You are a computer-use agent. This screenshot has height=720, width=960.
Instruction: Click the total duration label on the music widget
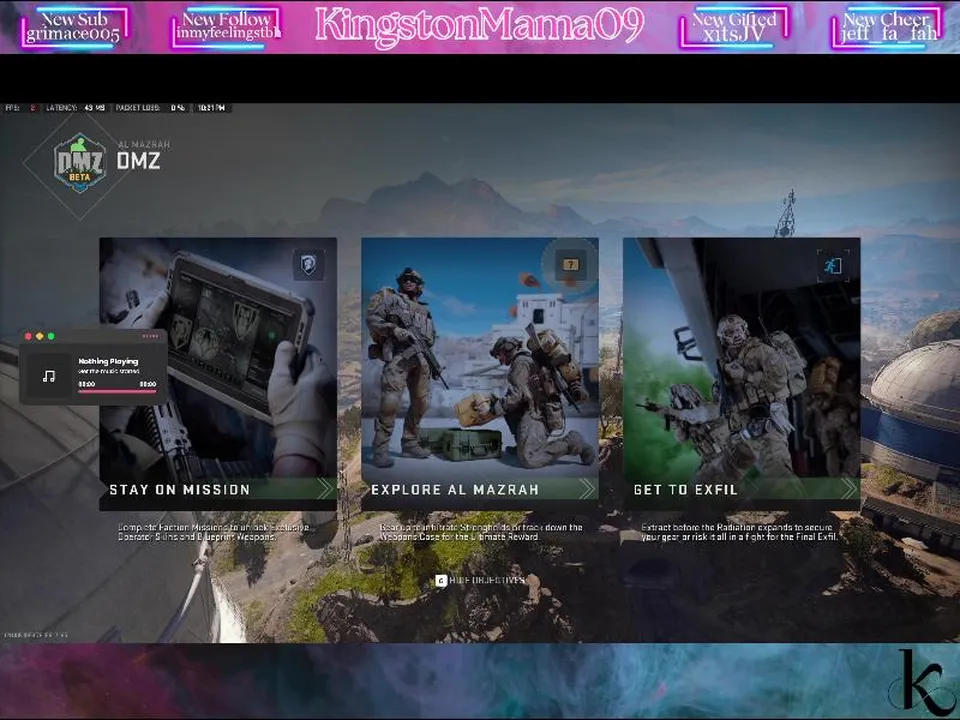[148, 384]
